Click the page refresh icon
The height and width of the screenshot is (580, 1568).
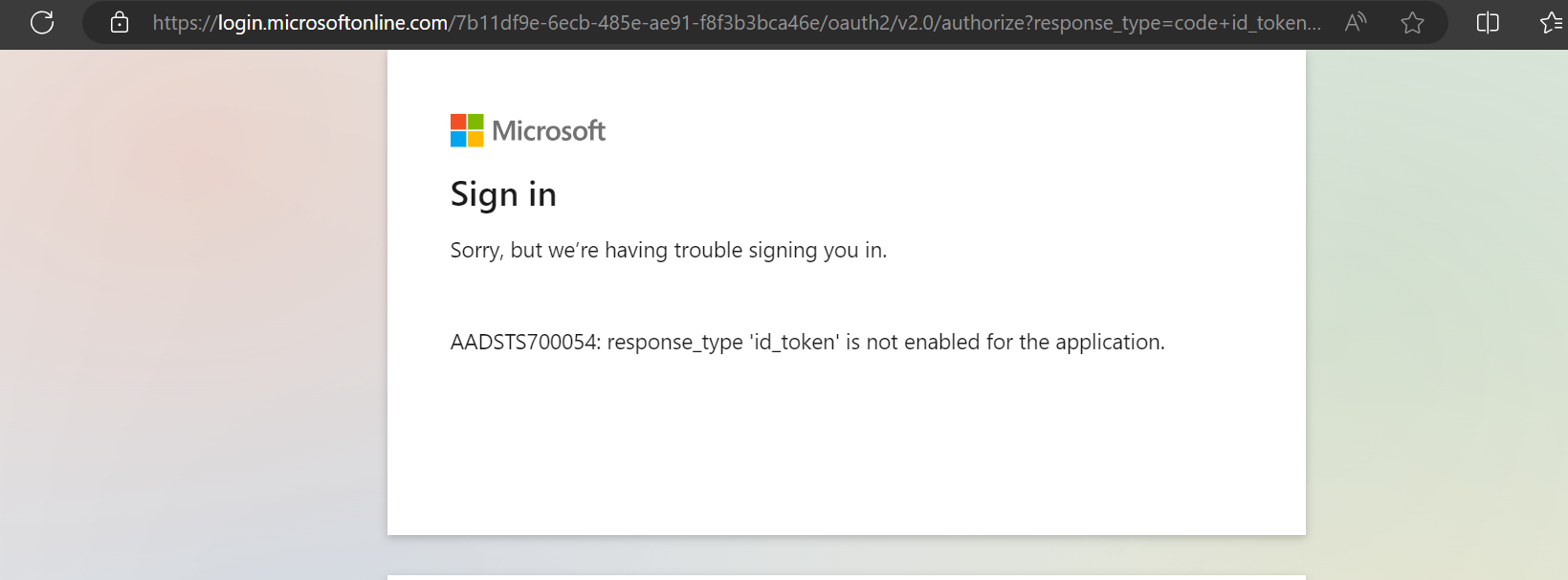coord(41,23)
